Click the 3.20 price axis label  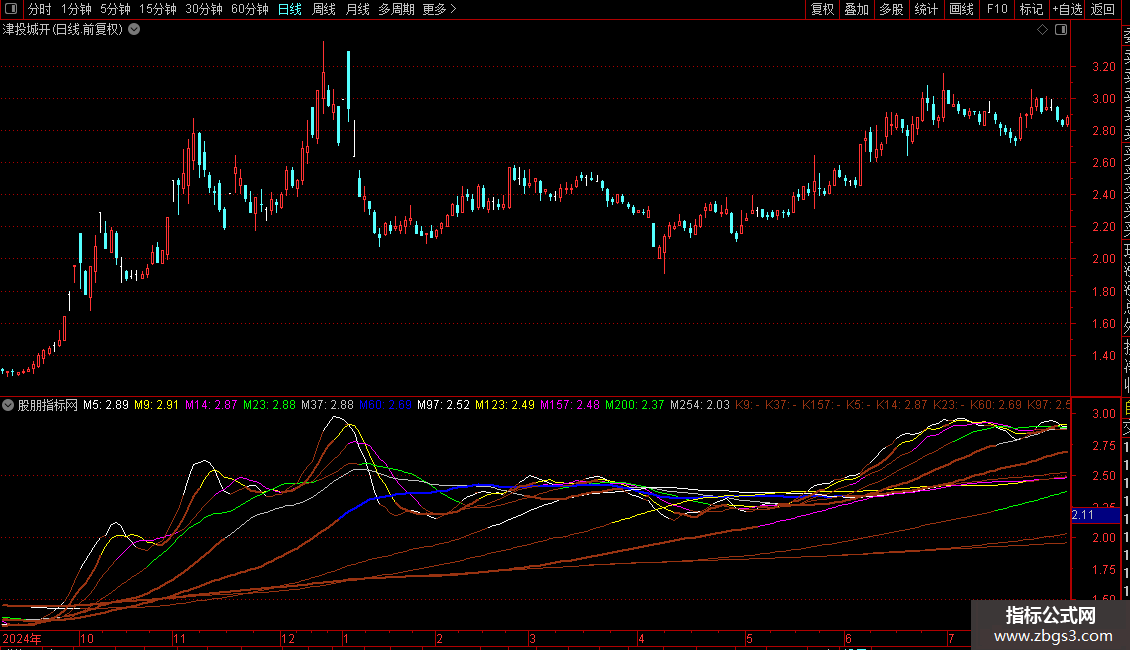click(1103, 66)
